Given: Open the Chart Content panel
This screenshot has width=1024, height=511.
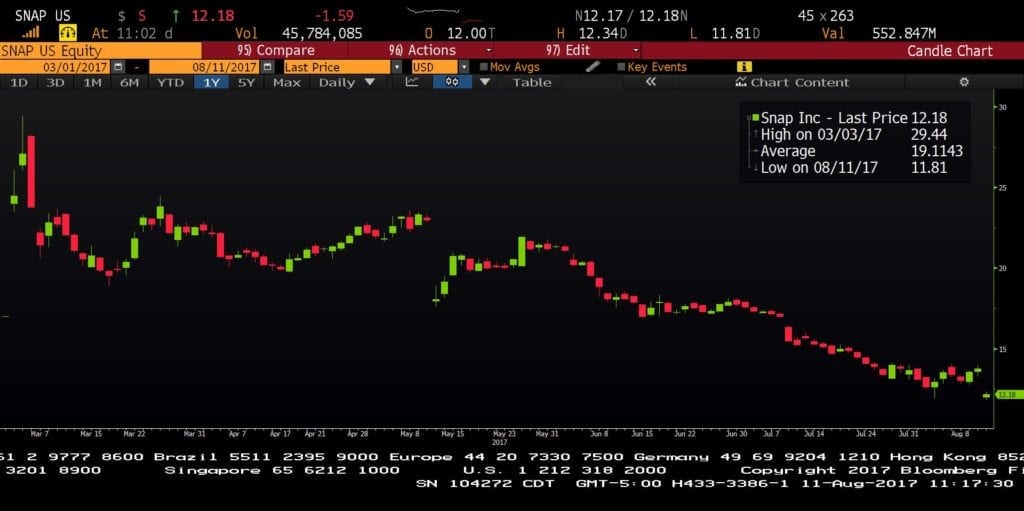Looking at the screenshot, I should (x=792, y=82).
